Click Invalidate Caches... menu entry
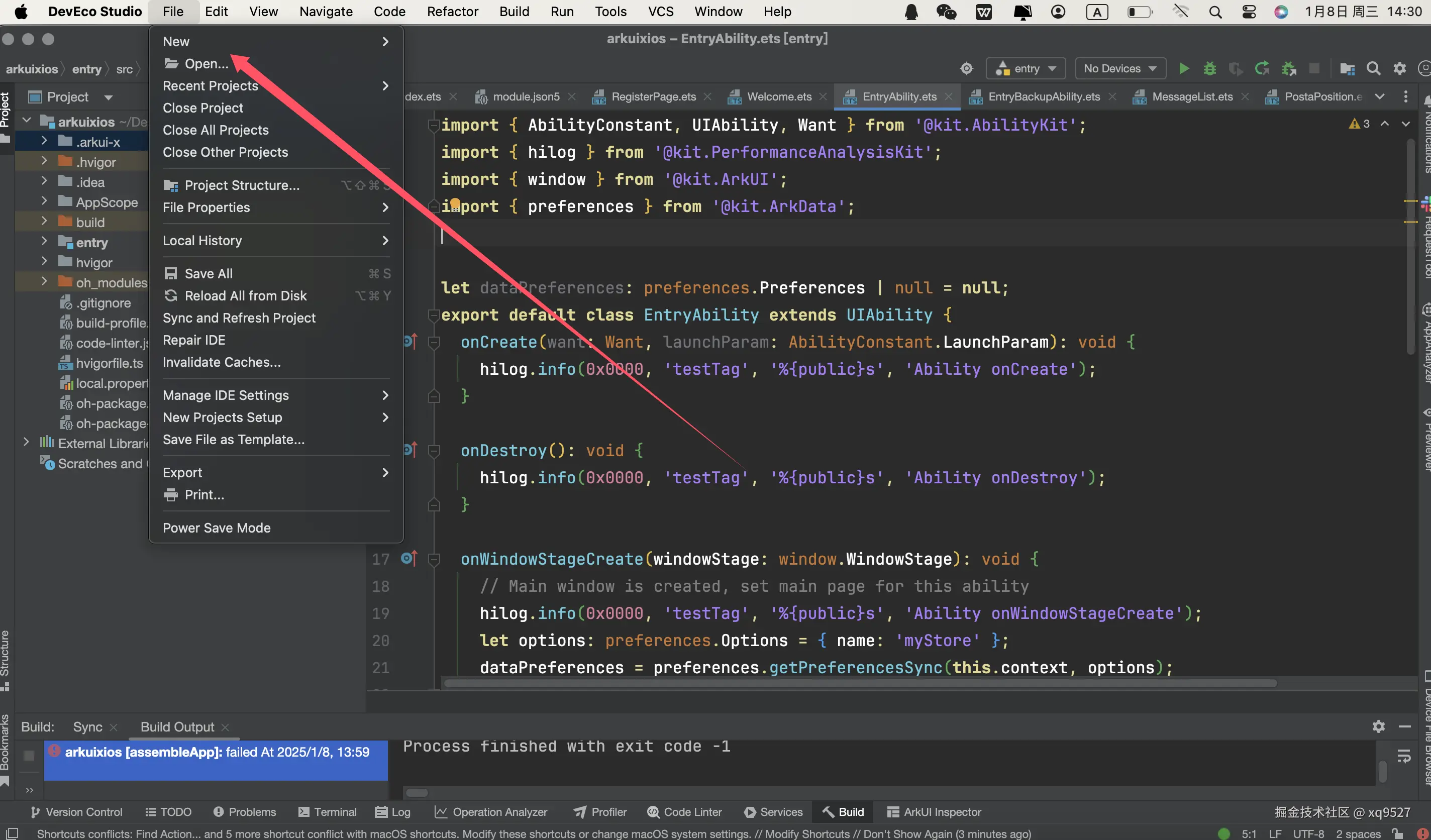The width and height of the screenshot is (1431, 840). tap(222, 362)
